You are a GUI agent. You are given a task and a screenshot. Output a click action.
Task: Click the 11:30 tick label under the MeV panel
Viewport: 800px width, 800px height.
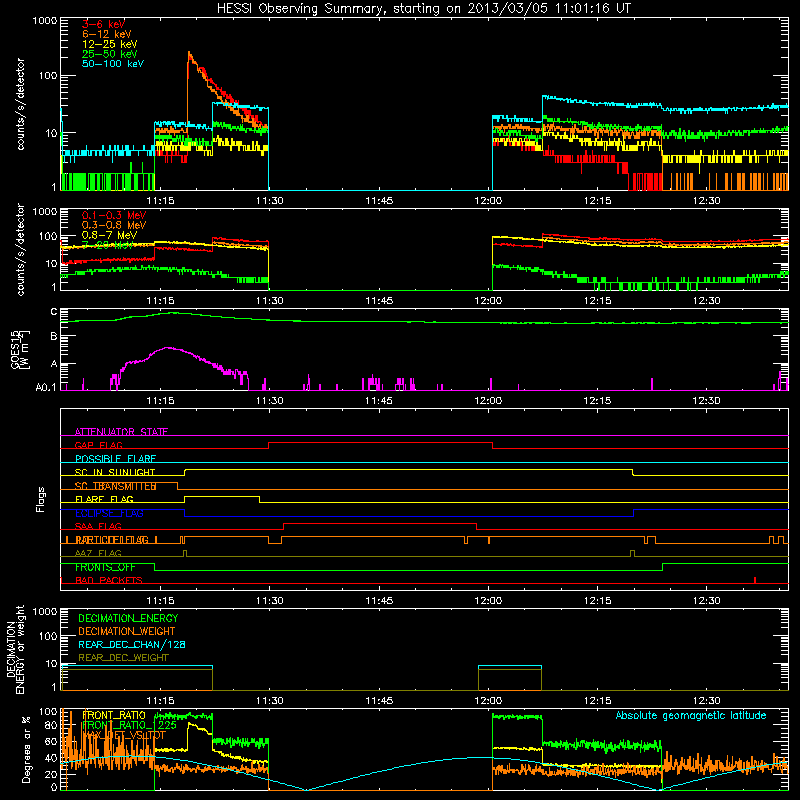coord(269,301)
